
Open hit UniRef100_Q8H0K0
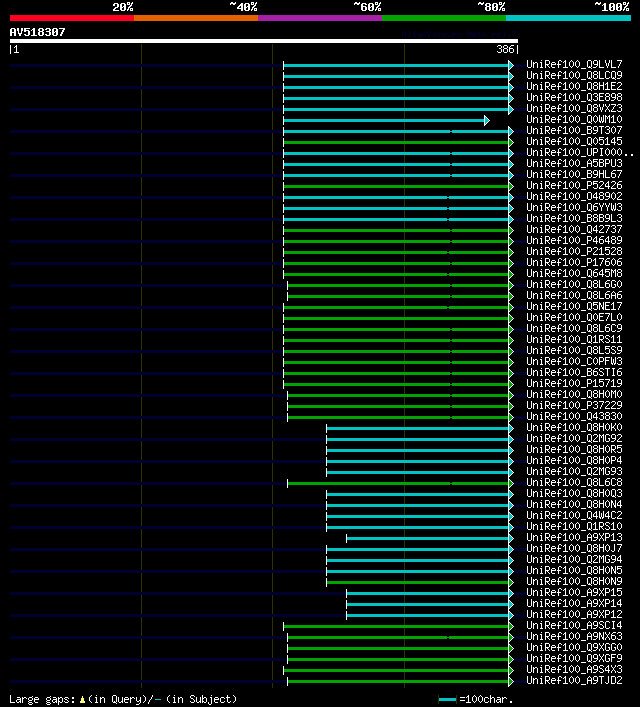(574, 427)
